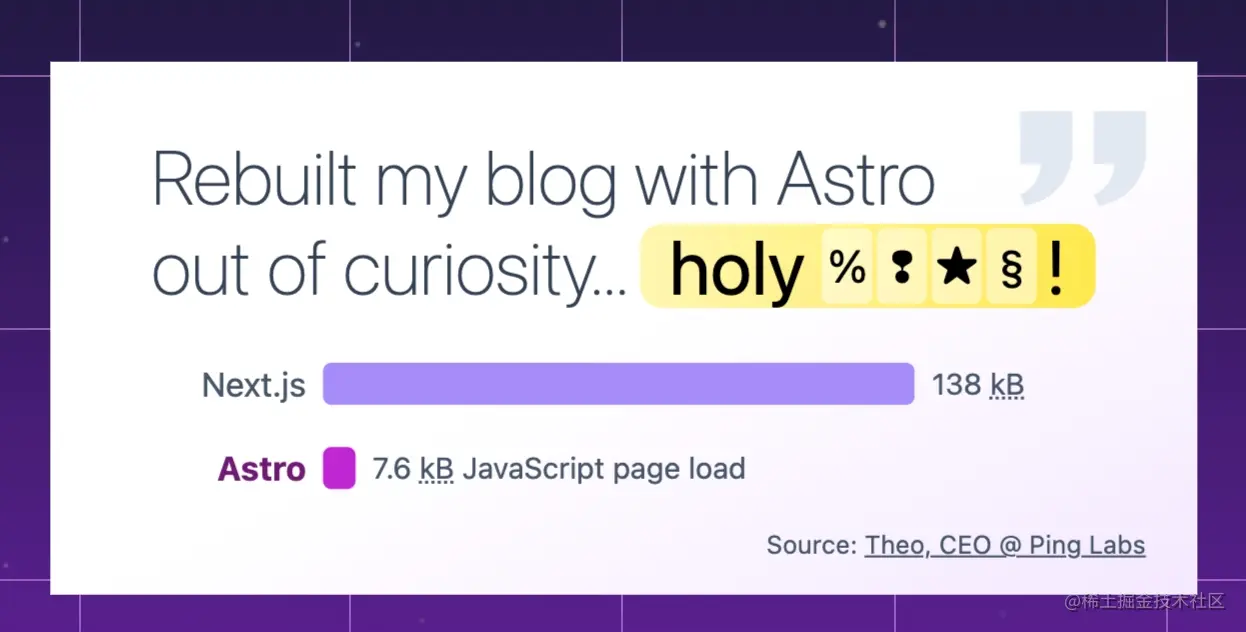The width and height of the screenshot is (1246, 632).
Task: Click the bold Astro label
Action: pos(262,469)
